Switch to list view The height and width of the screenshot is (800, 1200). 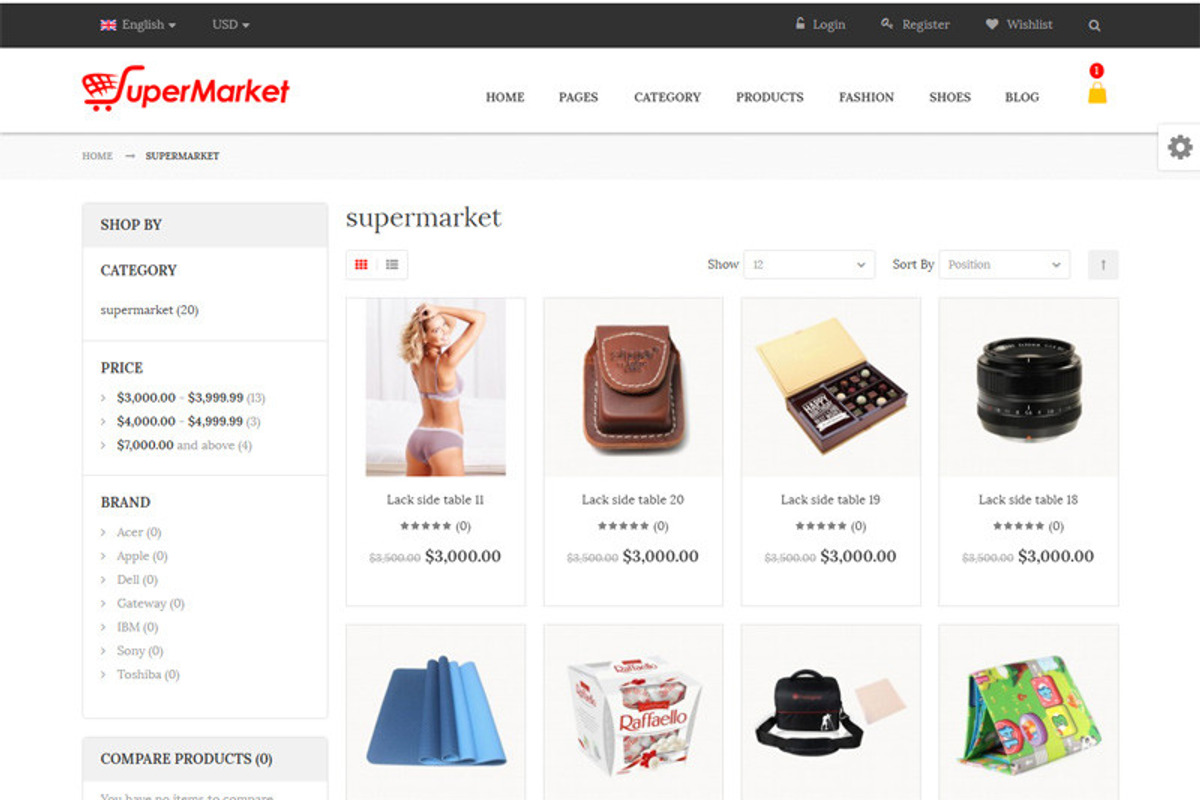coord(392,265)
